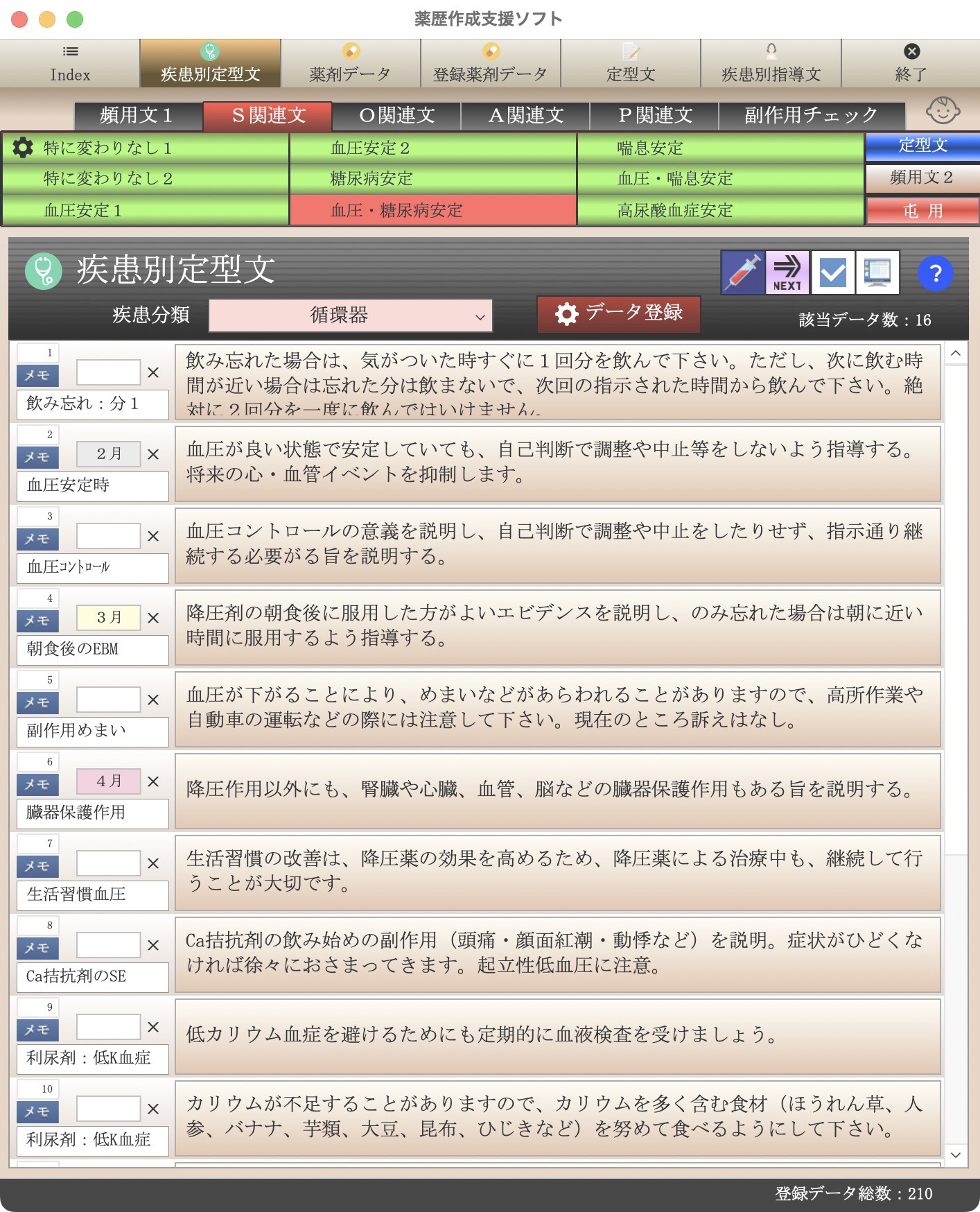Open the 定型文 top tab
Image resolution: width=980 pixels, height=1212 pixels.
631,63
